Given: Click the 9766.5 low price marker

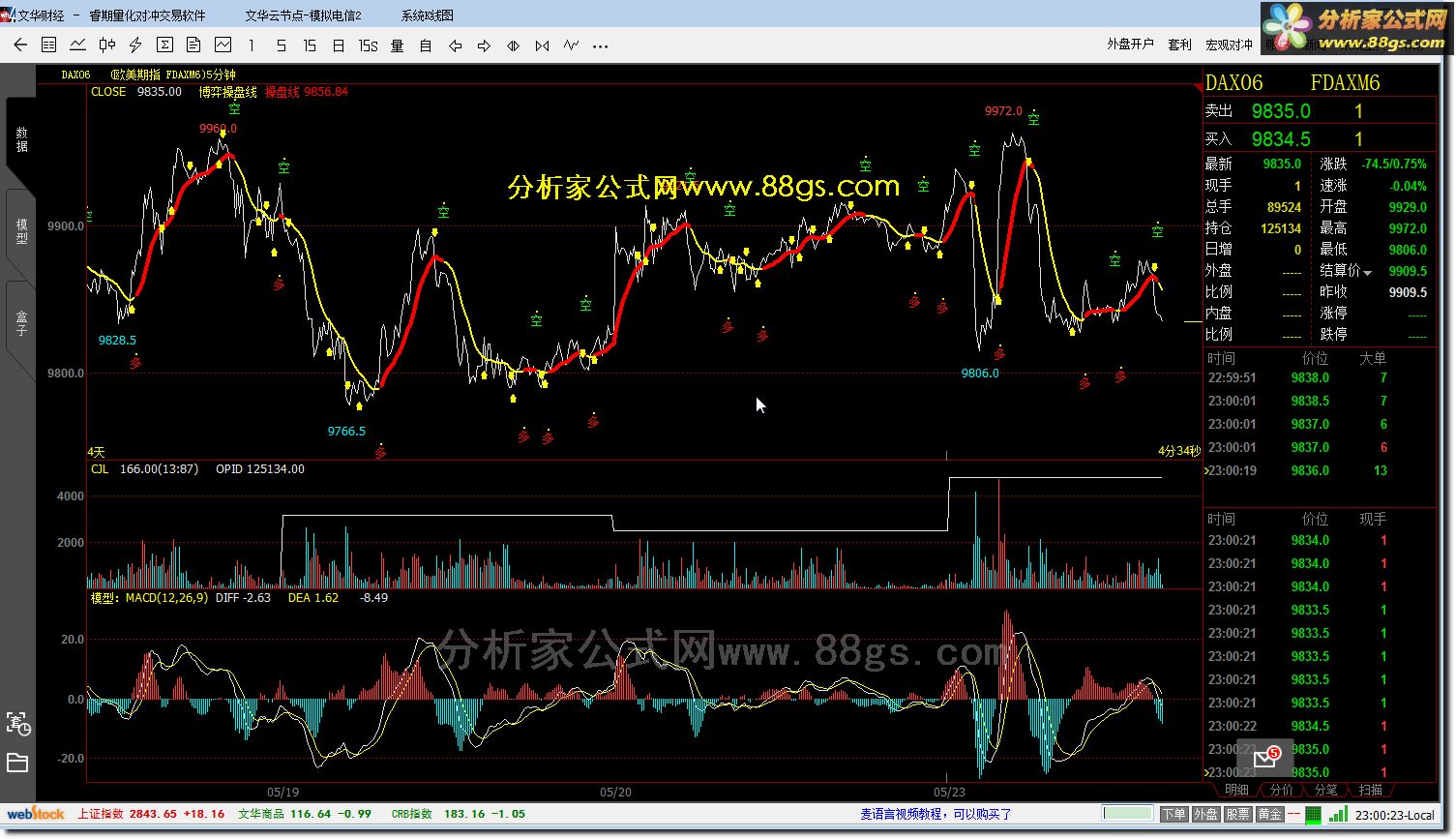Looking at the screenshot, I should click(x=346, y=432).
